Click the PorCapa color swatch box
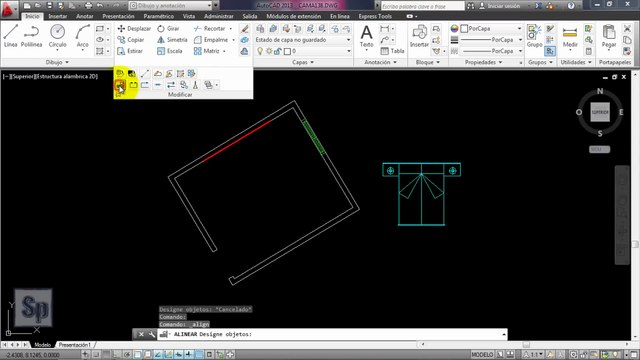The height and width of the screenshot is (360, 640). pyautogui.click(x=464, y=29)
